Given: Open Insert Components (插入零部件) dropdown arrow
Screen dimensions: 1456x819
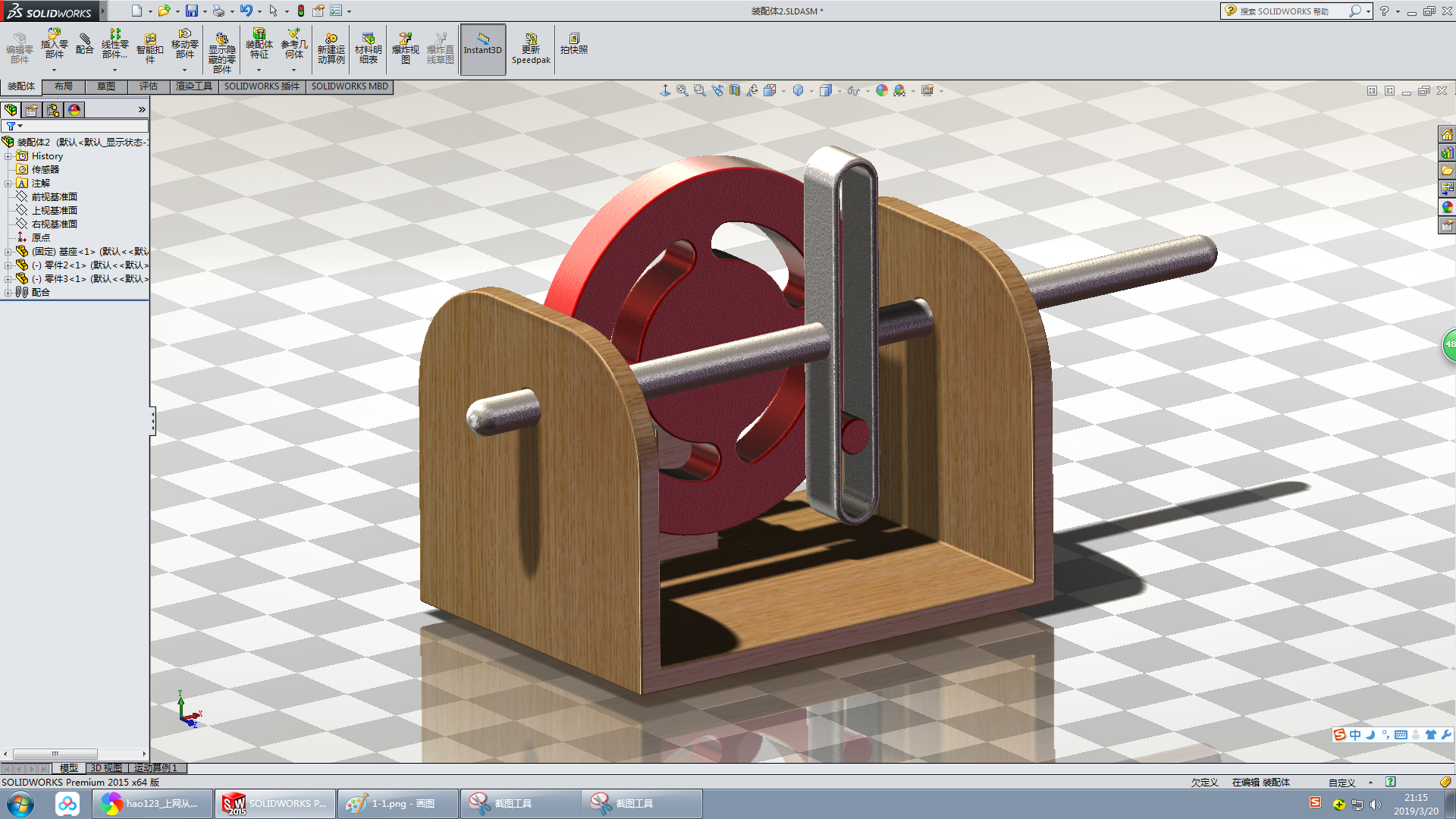Looking at the screenshot, I should [54, 71].
